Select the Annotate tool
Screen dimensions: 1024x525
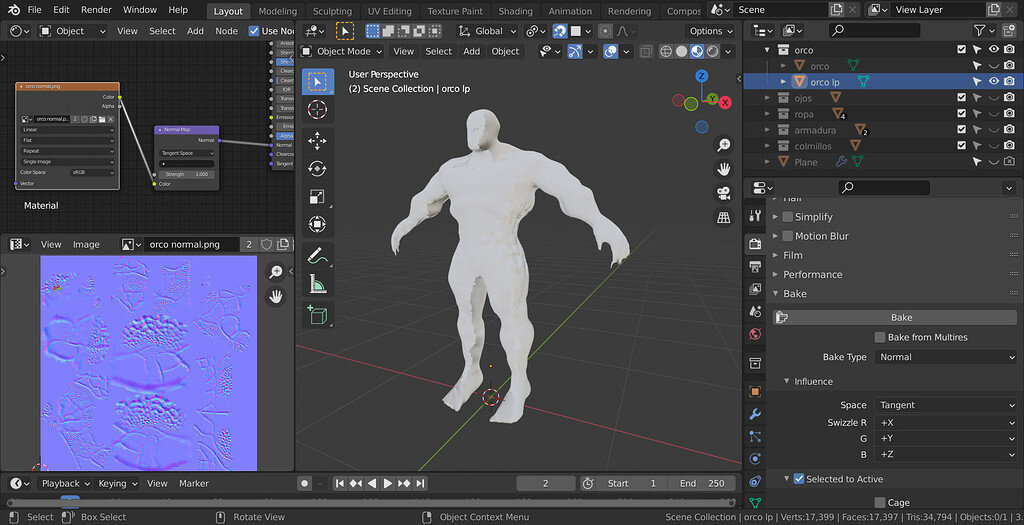point(318,255)
